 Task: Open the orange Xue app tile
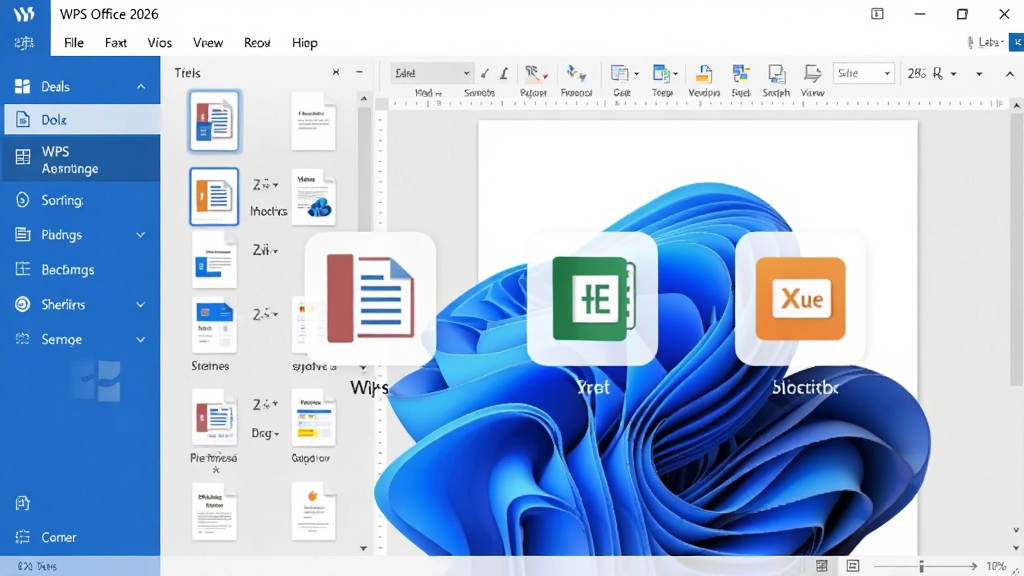coord(800,299)
